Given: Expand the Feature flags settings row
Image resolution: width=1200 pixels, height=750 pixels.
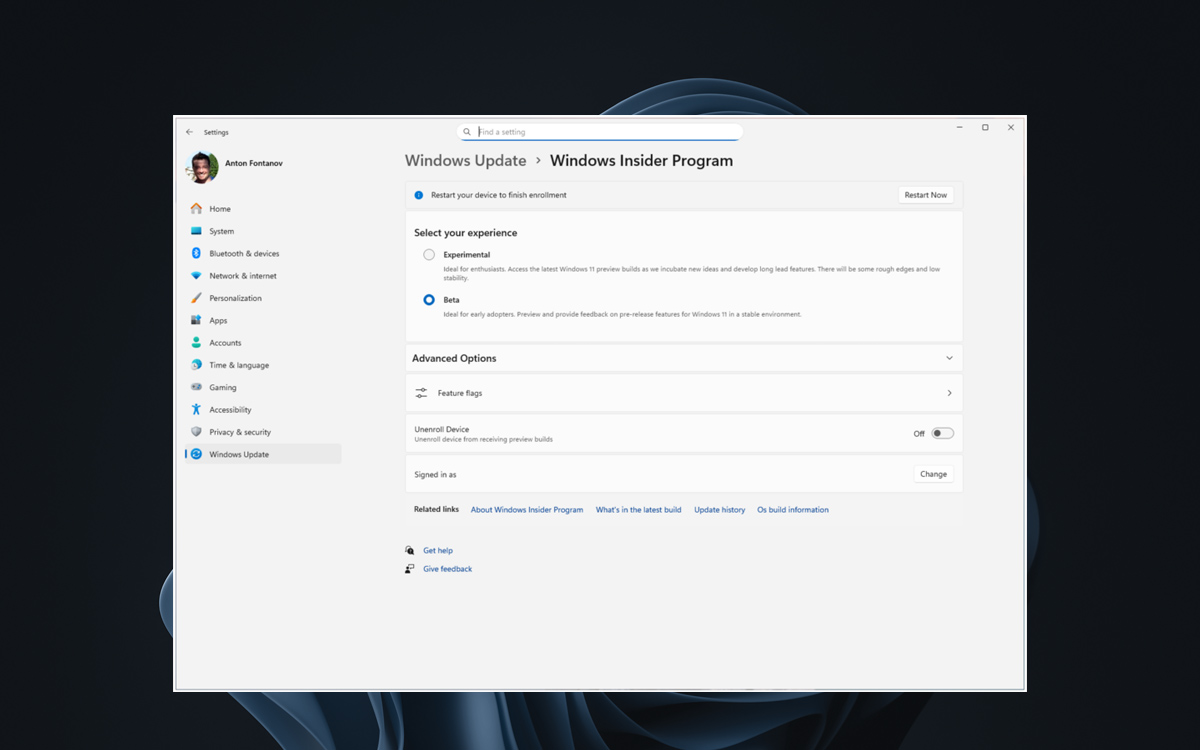Looking at the screenshot, I should pyautogui.click(x=949, y=392).
